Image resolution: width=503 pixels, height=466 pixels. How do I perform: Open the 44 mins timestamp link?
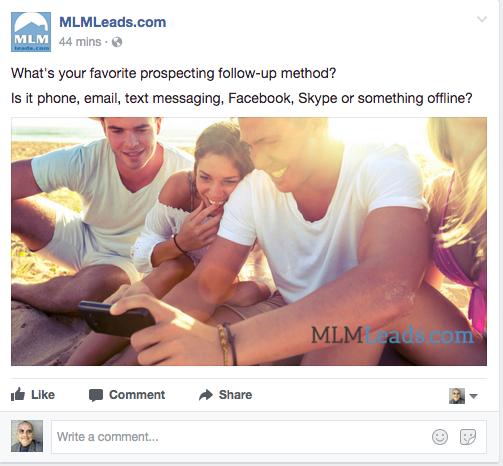coord(80,42)
